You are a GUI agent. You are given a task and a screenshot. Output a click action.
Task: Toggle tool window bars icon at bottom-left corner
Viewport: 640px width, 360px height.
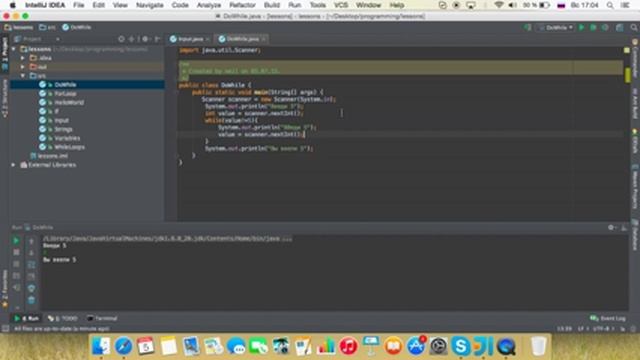coord(5,329)
